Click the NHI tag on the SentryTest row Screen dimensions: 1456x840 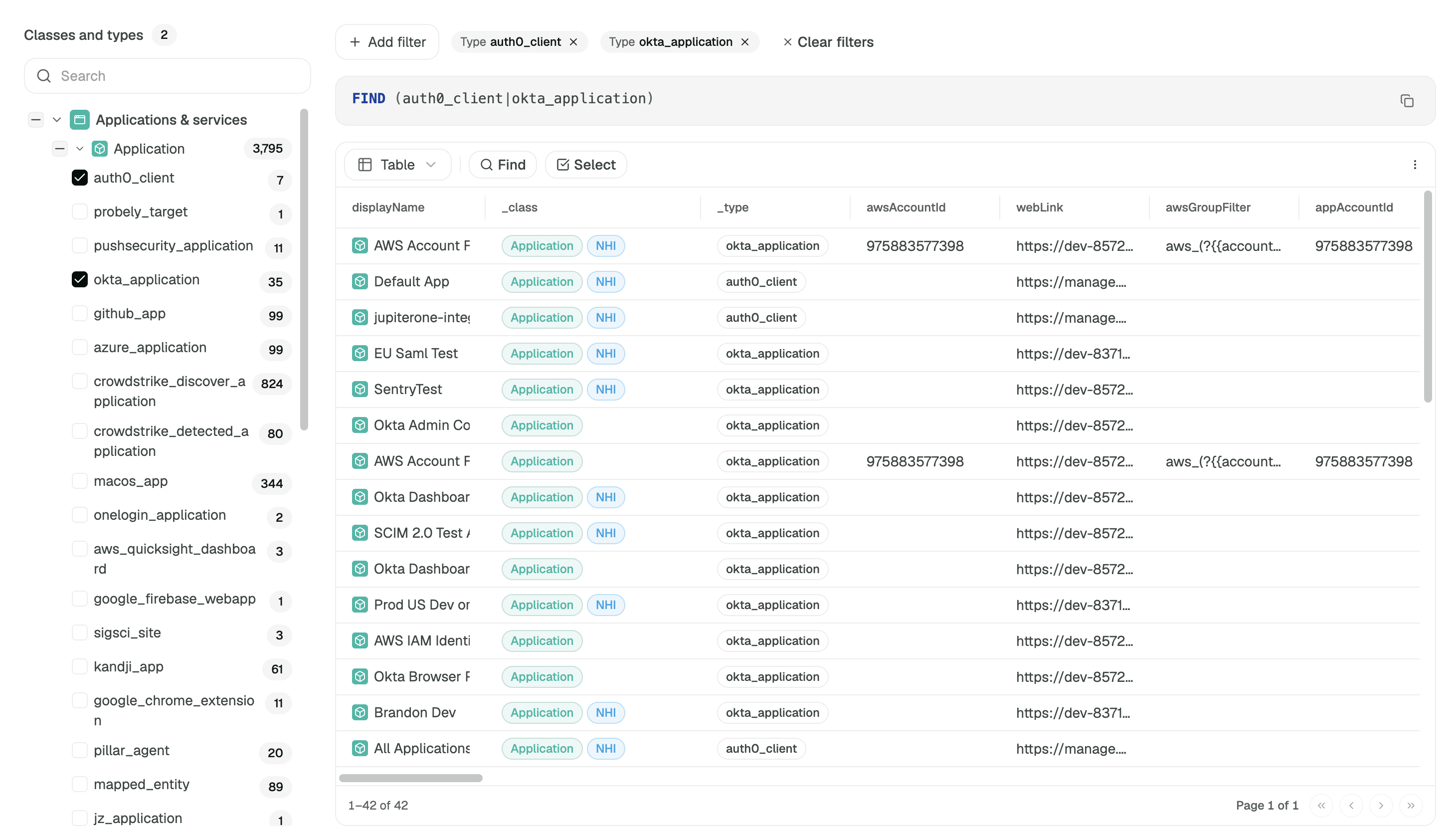click(x=605, y=390)
